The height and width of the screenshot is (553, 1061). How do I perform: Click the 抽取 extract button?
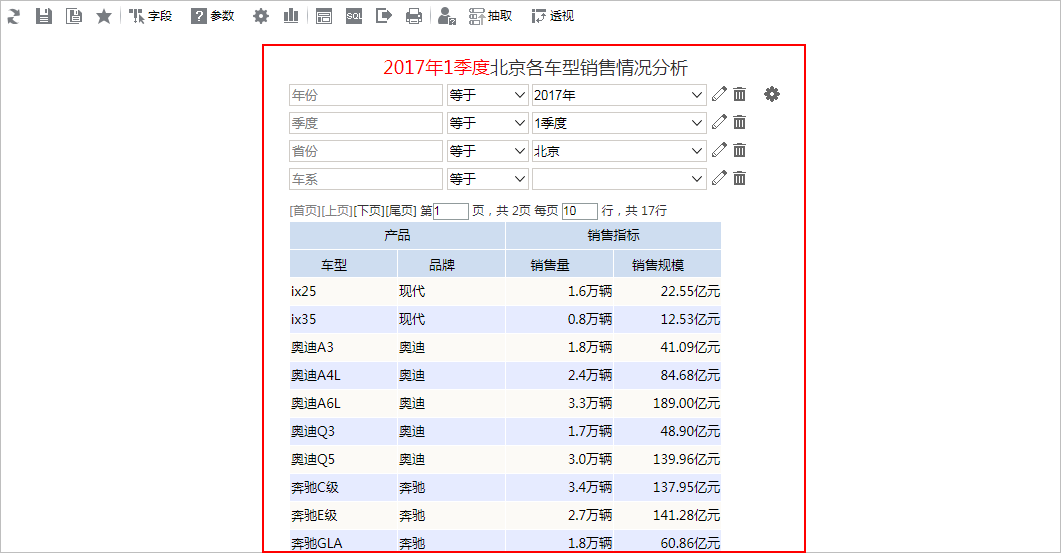click(x=491, y=16)
